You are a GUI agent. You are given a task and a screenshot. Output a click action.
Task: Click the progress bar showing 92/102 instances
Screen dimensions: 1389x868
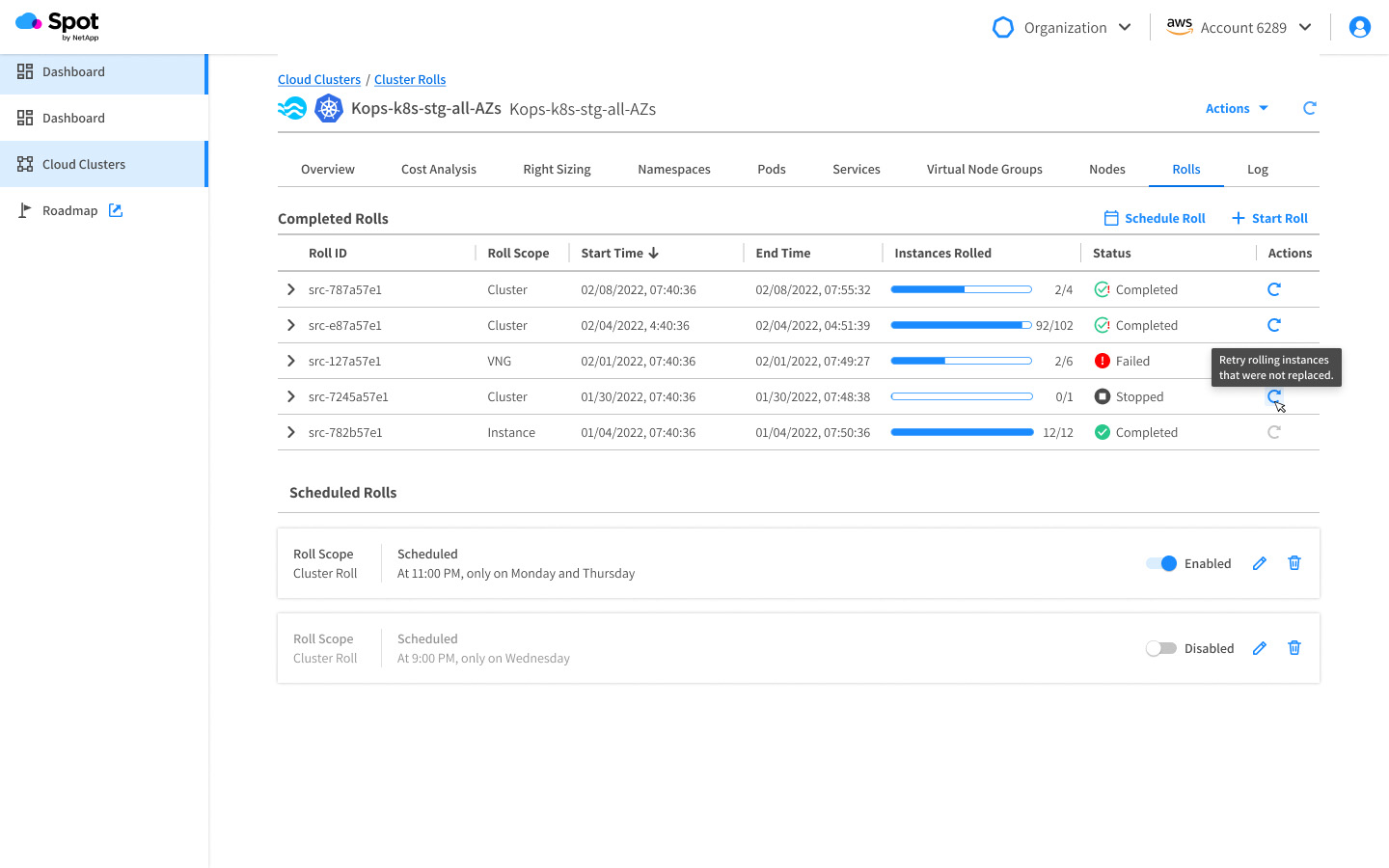962,325
